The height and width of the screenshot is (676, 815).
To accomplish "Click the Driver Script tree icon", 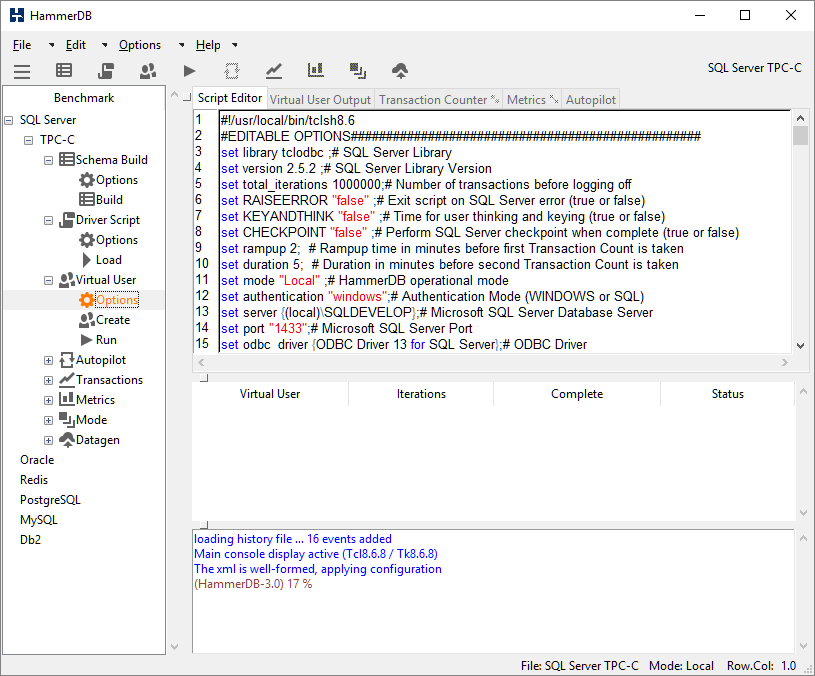I will (67, 220).
